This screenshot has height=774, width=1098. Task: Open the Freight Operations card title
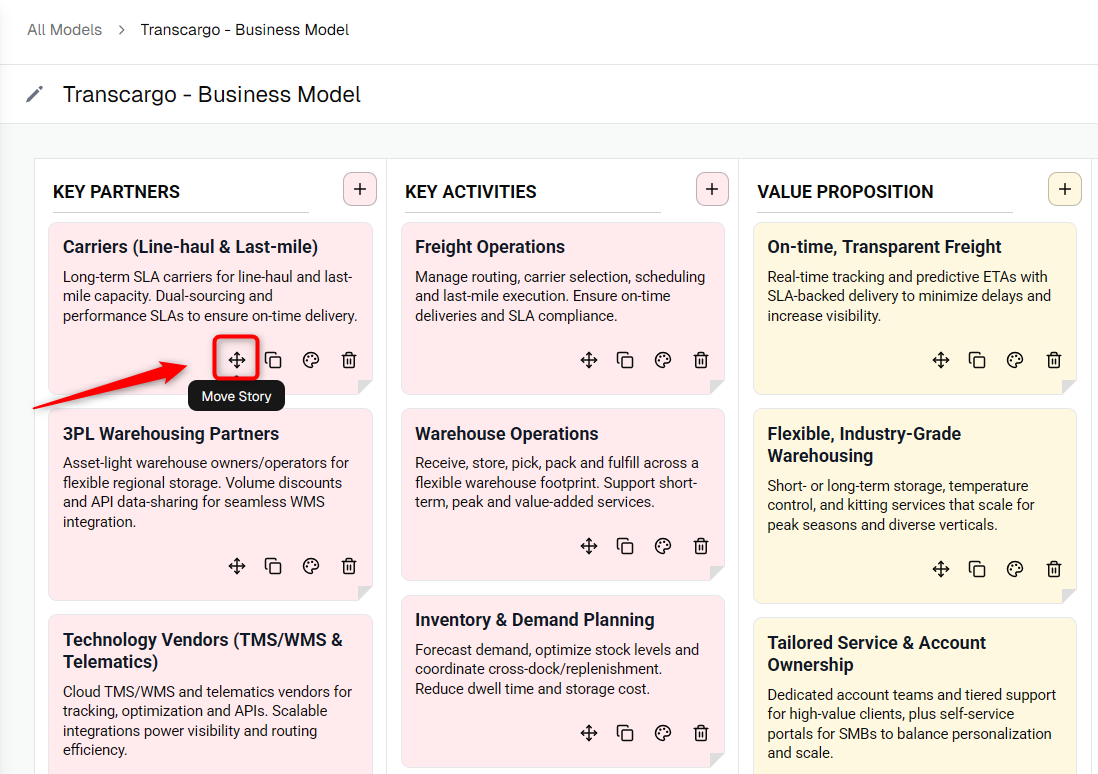489,247
